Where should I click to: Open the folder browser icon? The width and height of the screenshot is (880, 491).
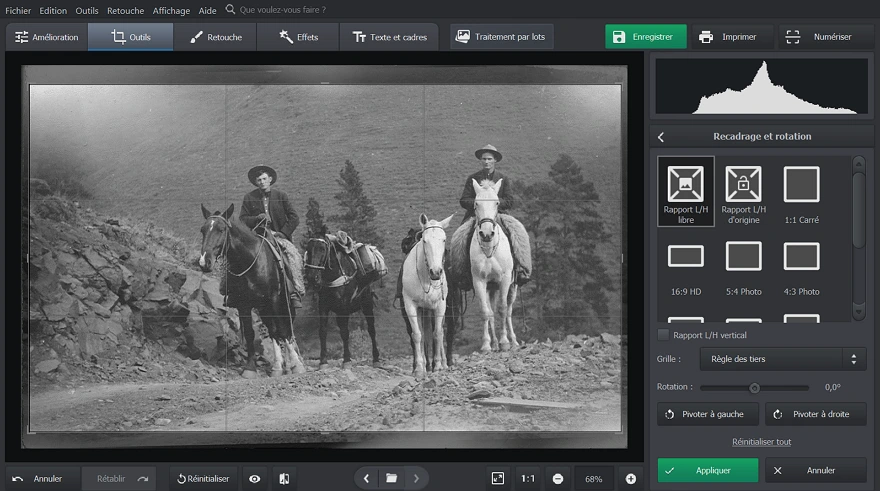coord(392,479)
